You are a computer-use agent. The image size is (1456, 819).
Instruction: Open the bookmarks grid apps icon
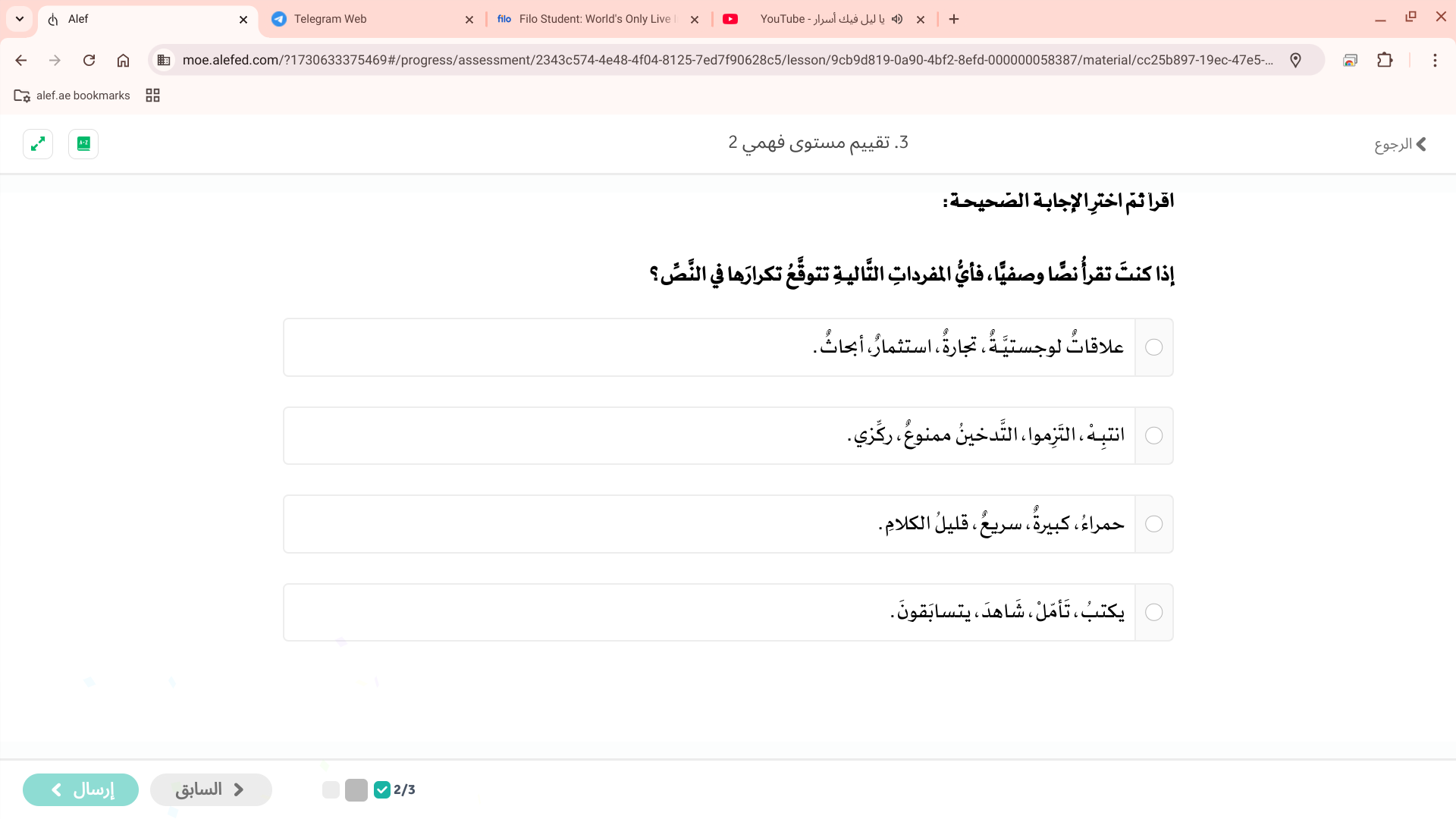[x=152, y=95]
